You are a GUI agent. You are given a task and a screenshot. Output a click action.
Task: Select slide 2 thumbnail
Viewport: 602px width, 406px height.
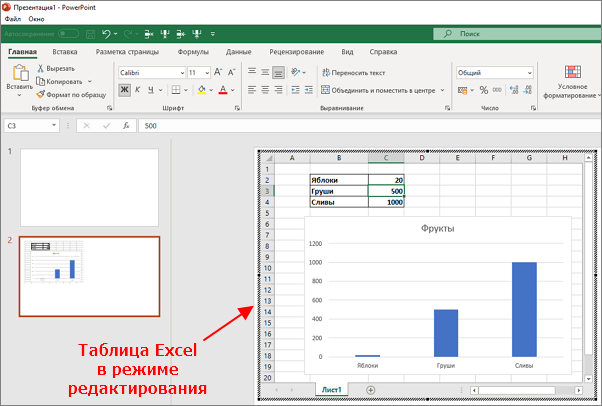pos(89,277)
